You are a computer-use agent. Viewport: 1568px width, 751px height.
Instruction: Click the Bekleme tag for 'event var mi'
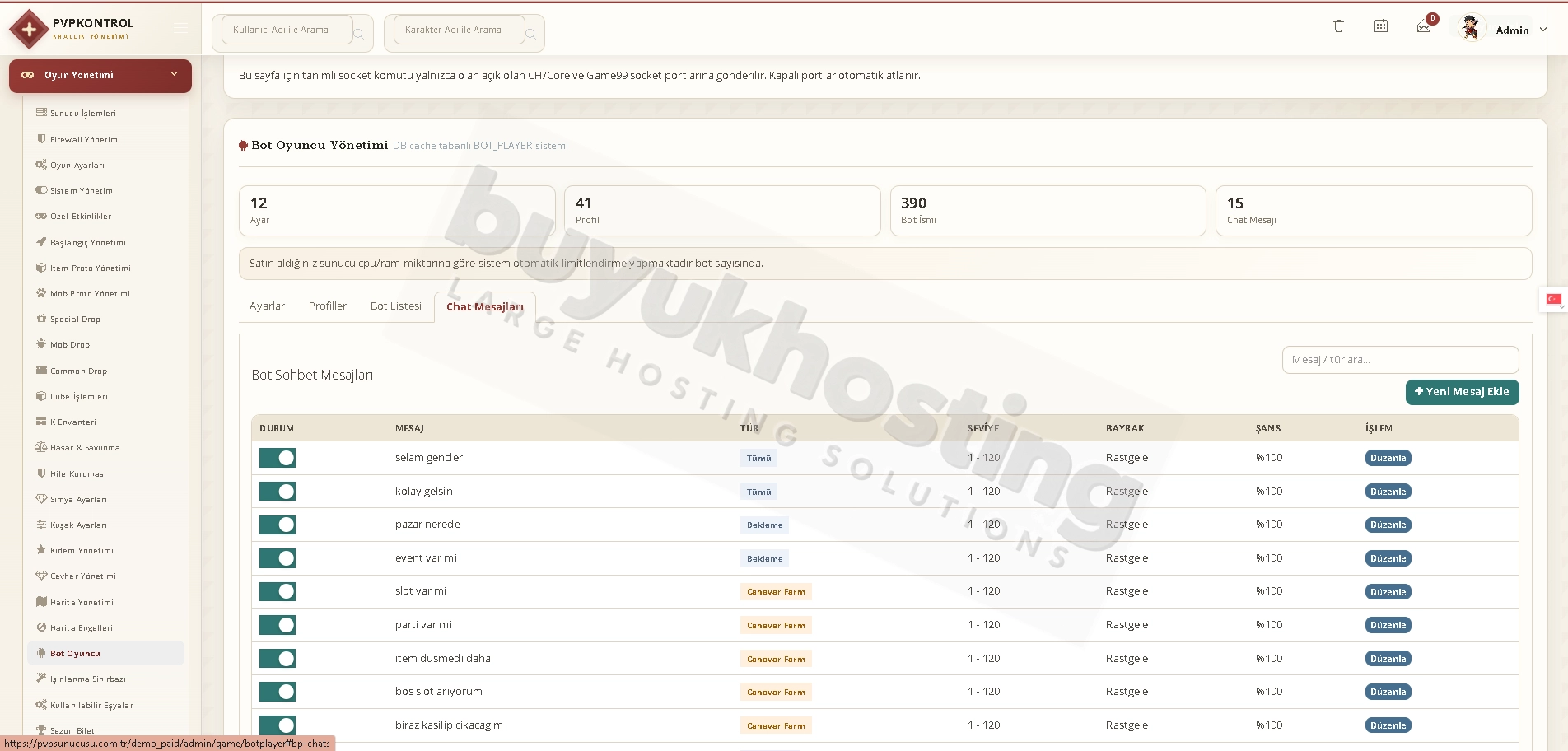(x=764, y=558)
